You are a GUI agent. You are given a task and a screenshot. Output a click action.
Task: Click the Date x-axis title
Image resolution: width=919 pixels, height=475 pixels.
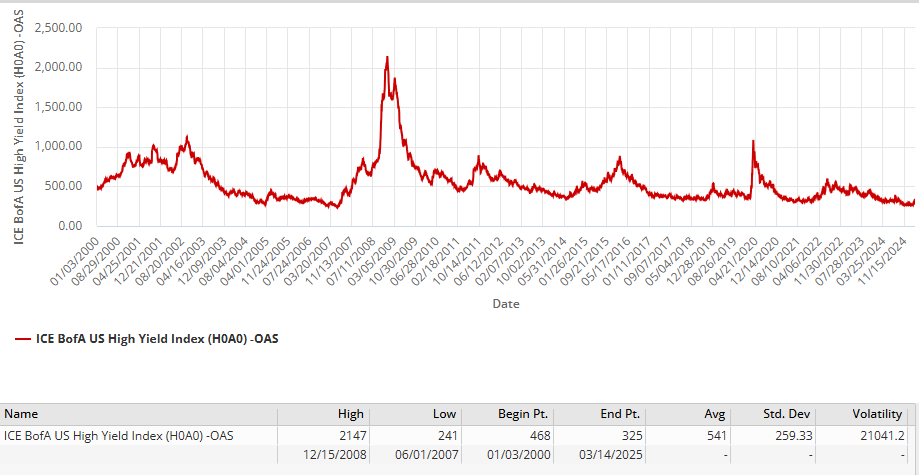click(x=505, y=304)
